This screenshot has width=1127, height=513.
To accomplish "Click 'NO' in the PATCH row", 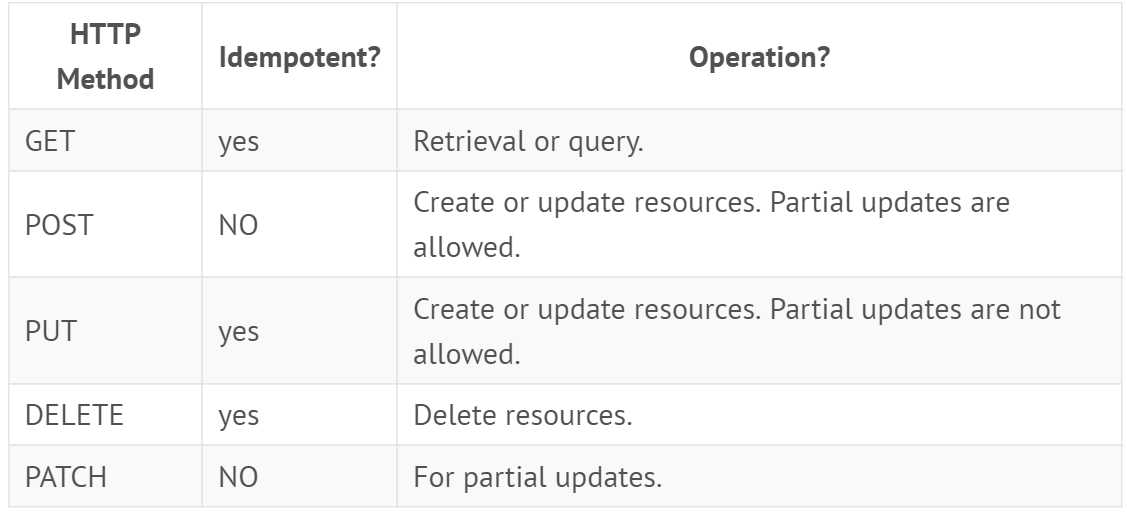I will pyautogui.click(x=238, y=477).
